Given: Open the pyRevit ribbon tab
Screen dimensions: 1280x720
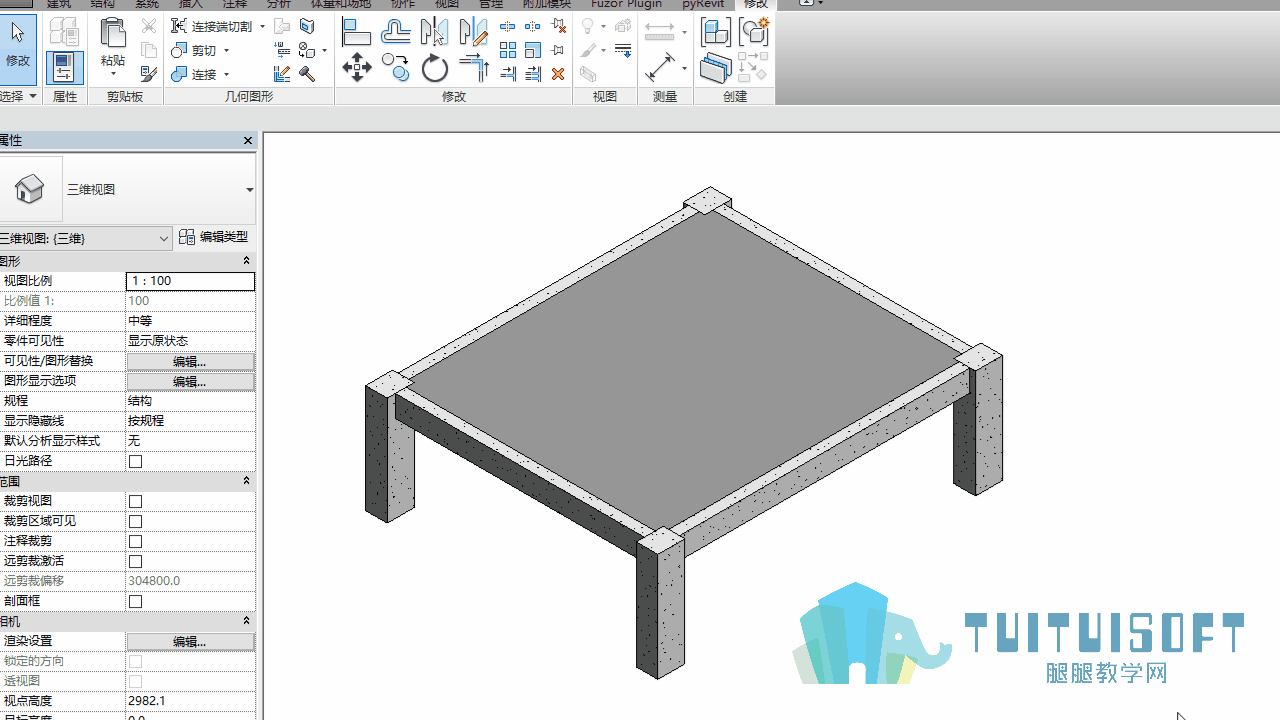Looking at the screenshot, I should pyautogui.click(x=703, y=4).
